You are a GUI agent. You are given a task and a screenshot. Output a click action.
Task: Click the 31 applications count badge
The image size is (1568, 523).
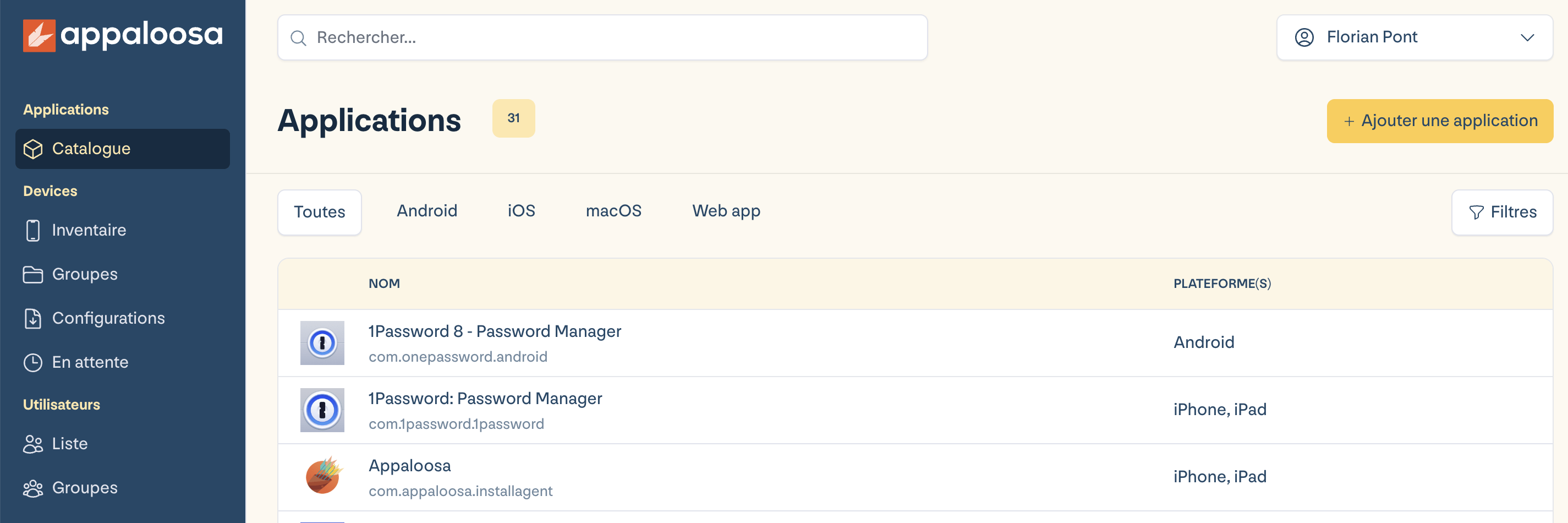point(513,119)
